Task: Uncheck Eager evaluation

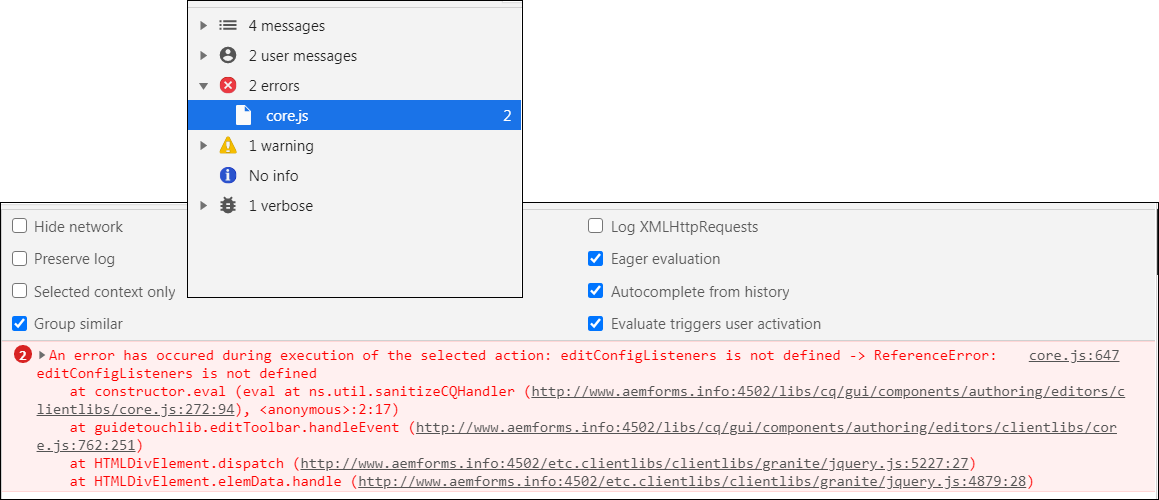Action: click(596, 259)
